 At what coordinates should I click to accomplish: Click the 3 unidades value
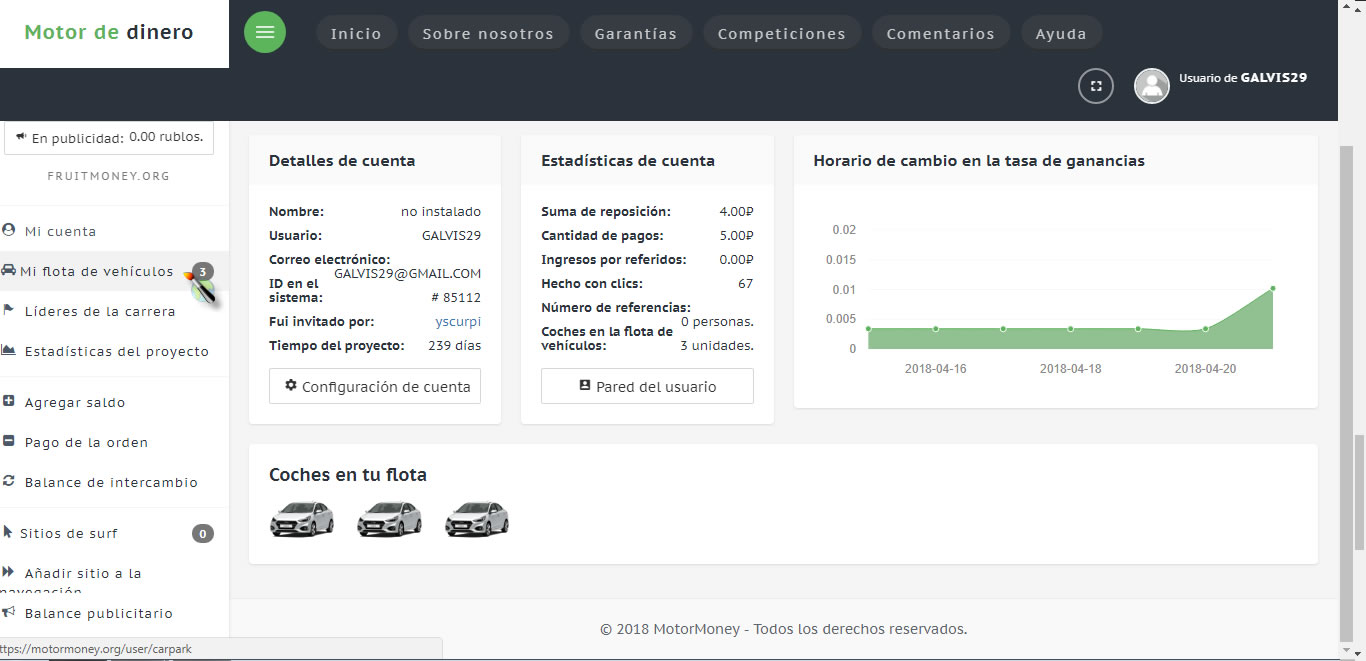(717, 345)
